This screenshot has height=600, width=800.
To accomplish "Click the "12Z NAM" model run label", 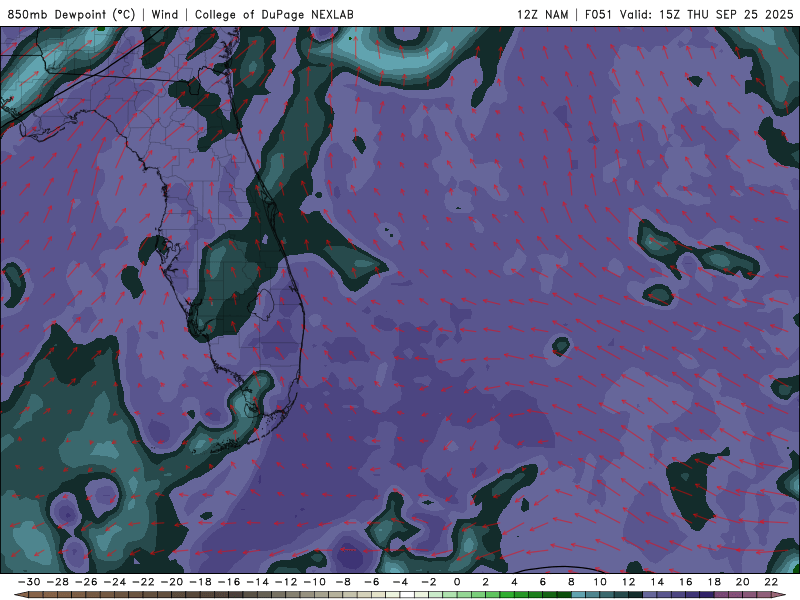I will [x=542, y=15].
